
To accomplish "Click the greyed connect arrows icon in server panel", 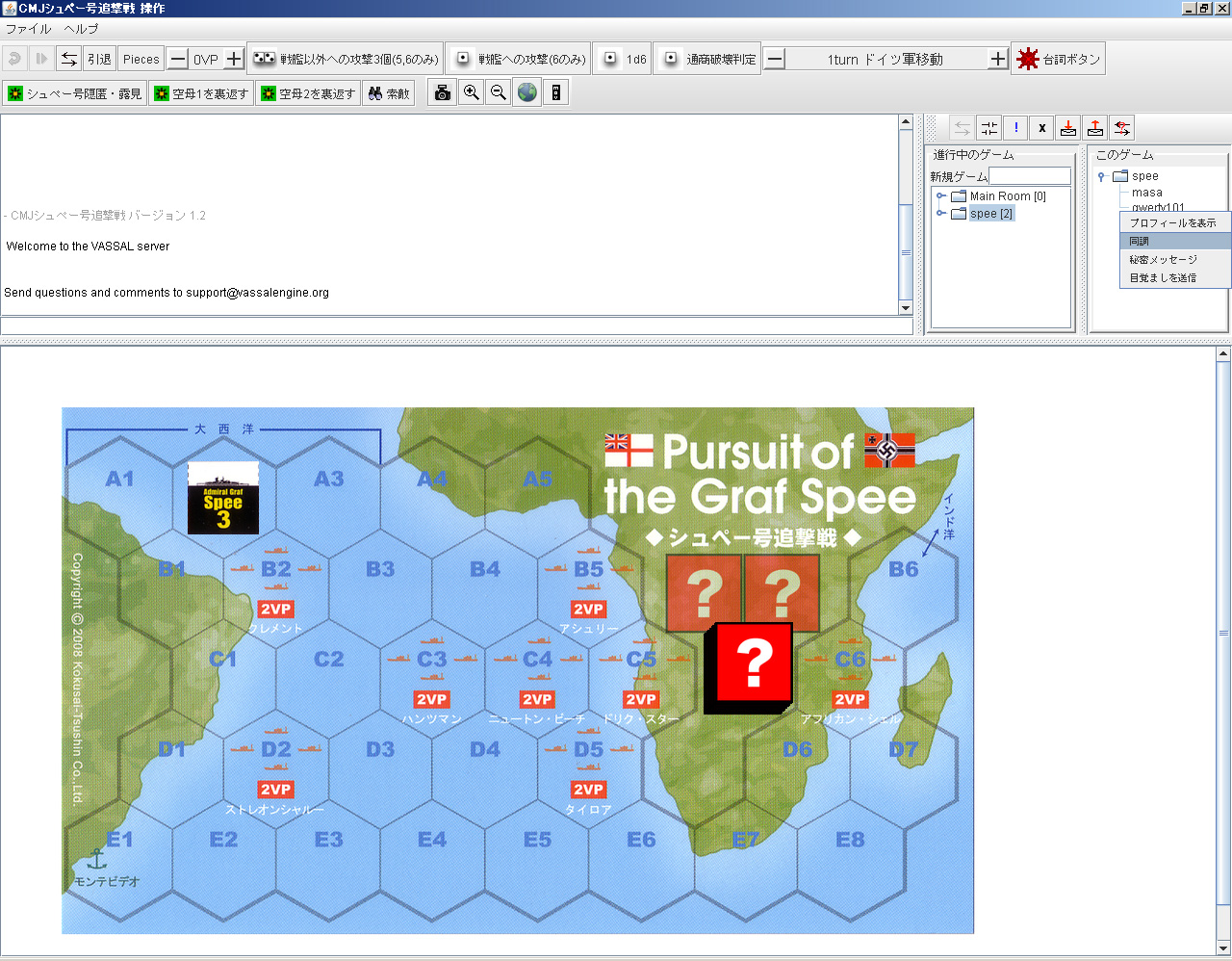I will tap(962, 128).
